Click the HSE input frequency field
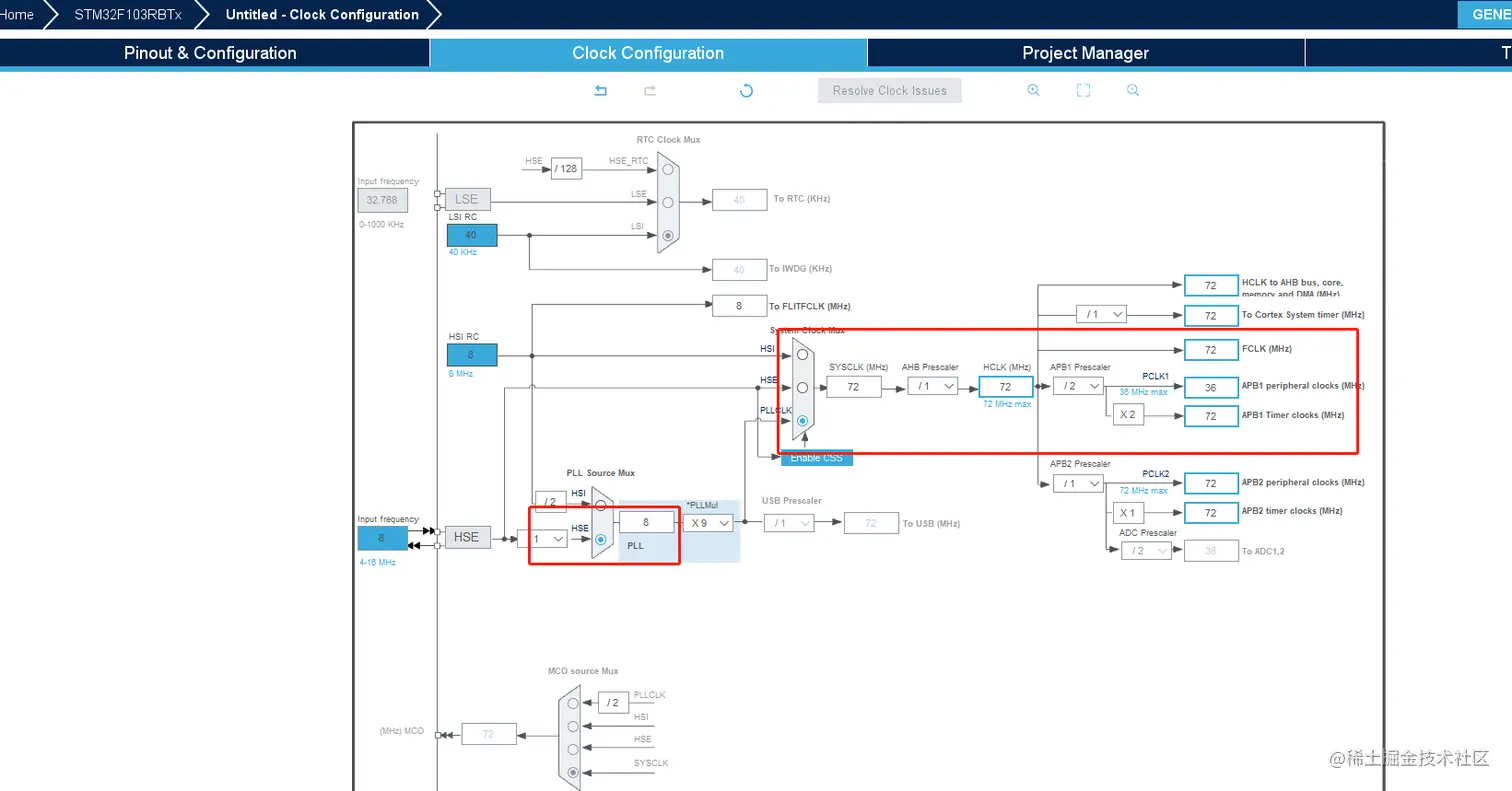Image resolution: width=1512 pixels, height=791 pixels. point(382,538)
